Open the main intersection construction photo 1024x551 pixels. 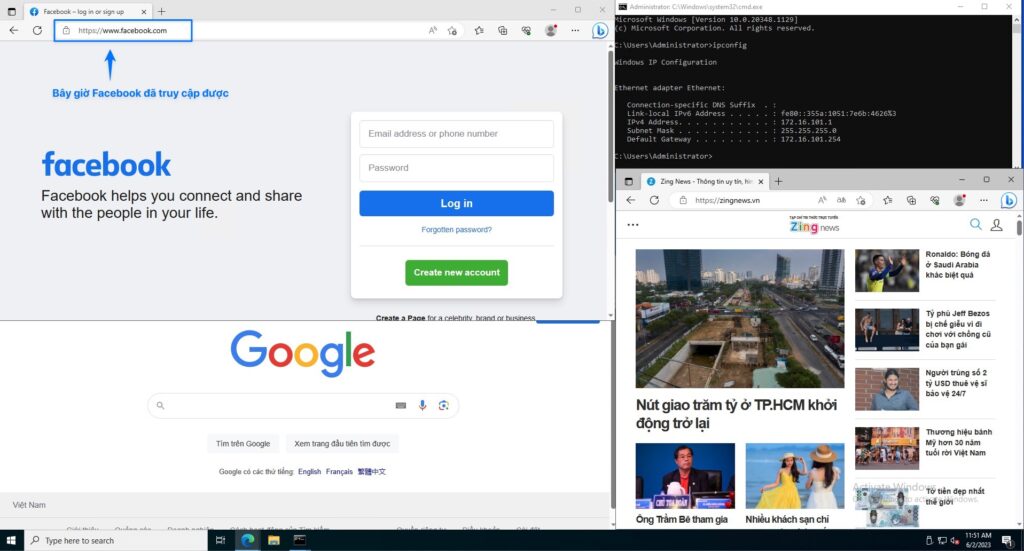click(x=740, y=319)
